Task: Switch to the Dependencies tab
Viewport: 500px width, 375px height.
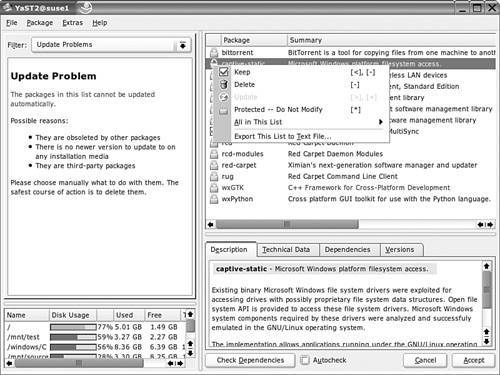Action: [x=347, y=249]
